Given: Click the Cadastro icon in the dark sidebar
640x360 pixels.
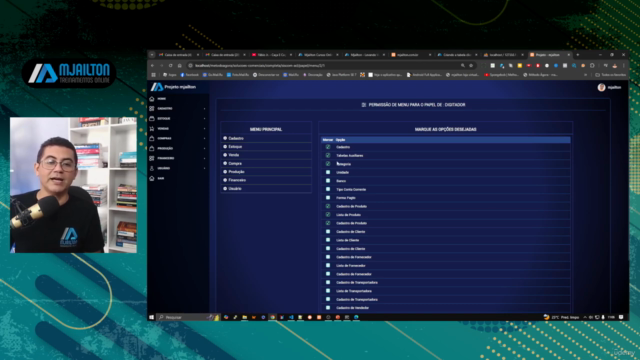Looking at the screenshot, I should pyautogui.click(x=152, y=109).
